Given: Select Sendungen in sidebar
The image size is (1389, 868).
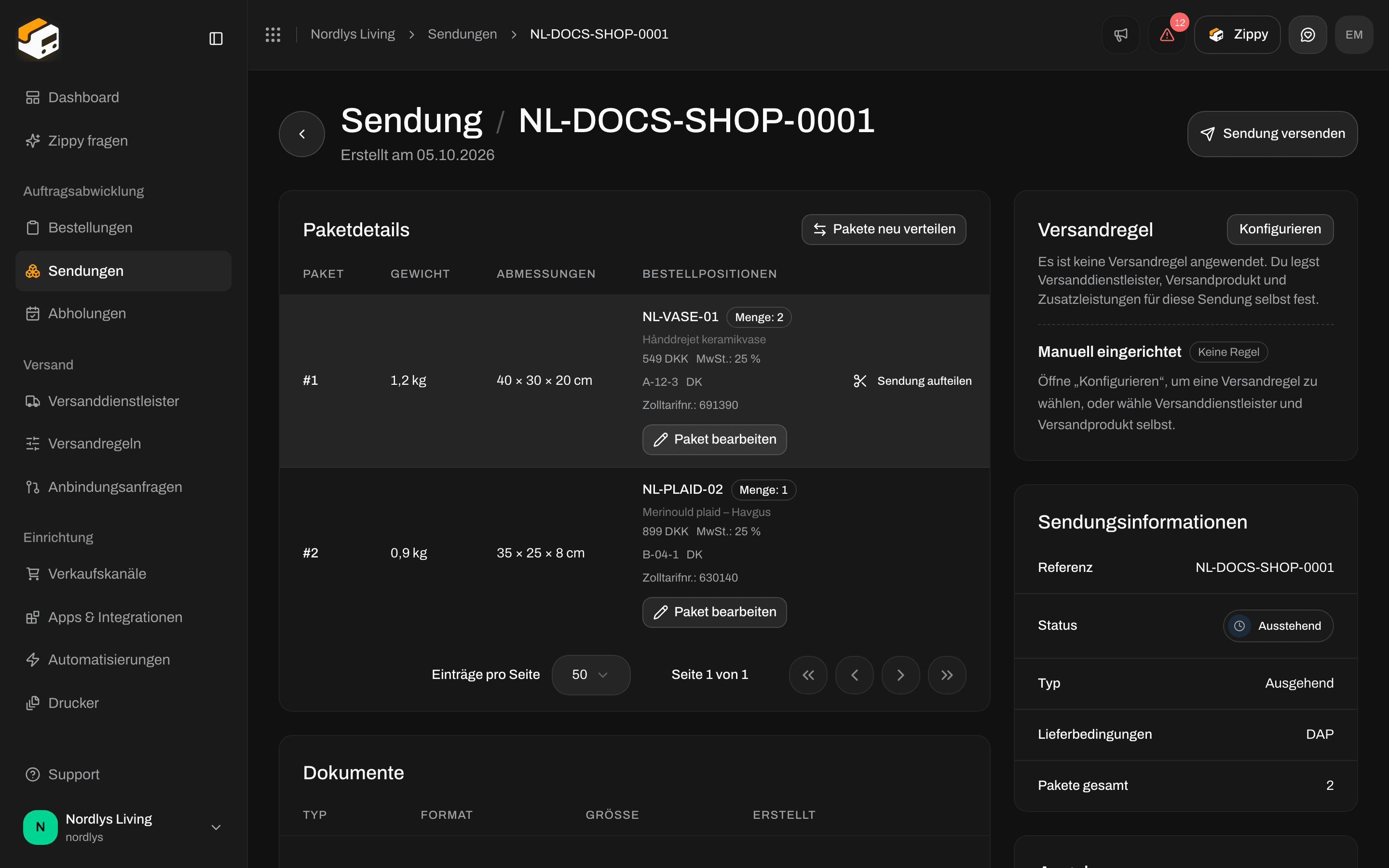Looking at the screenshot, I should 123,271.
